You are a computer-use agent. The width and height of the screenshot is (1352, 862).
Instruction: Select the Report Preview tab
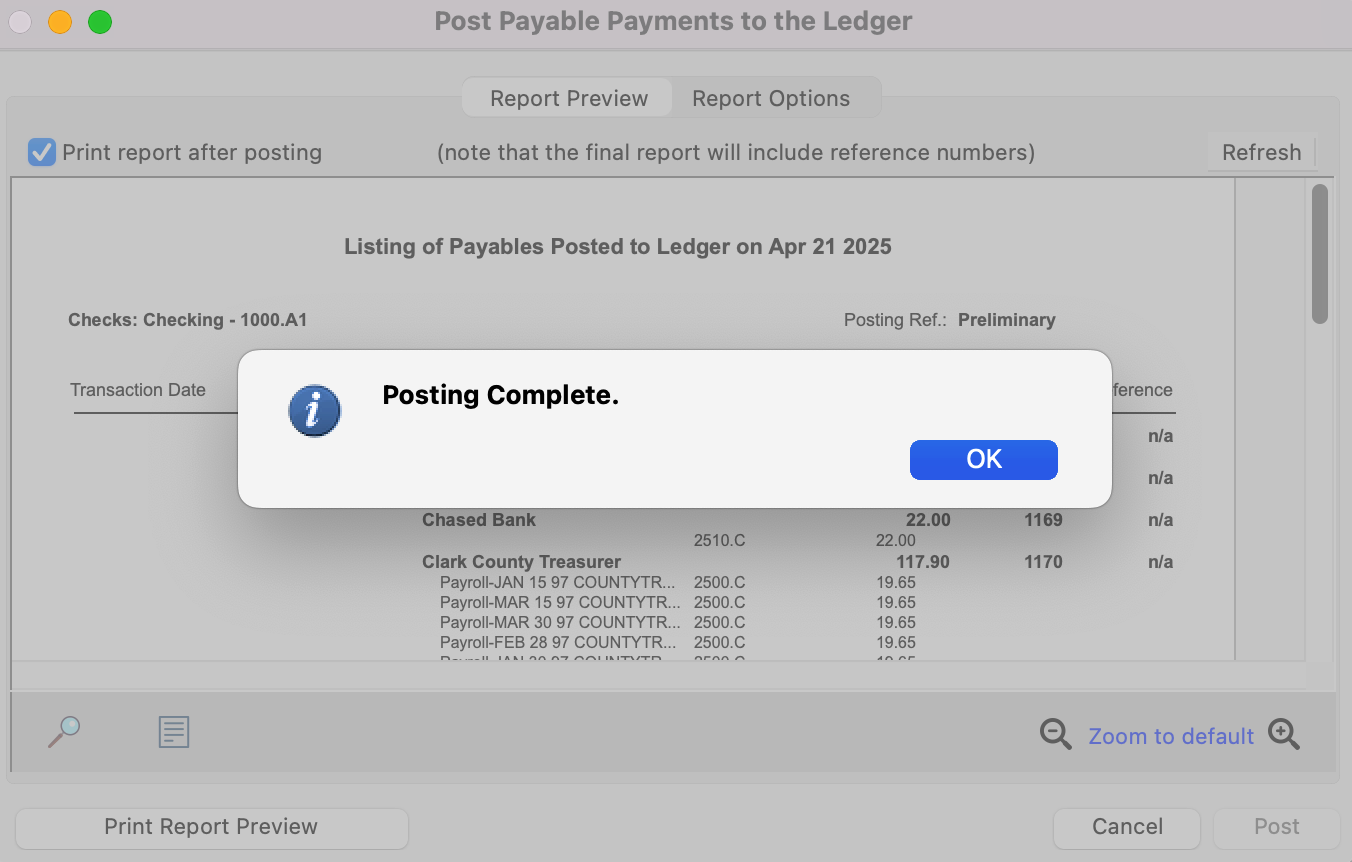[x=568, y=98]
